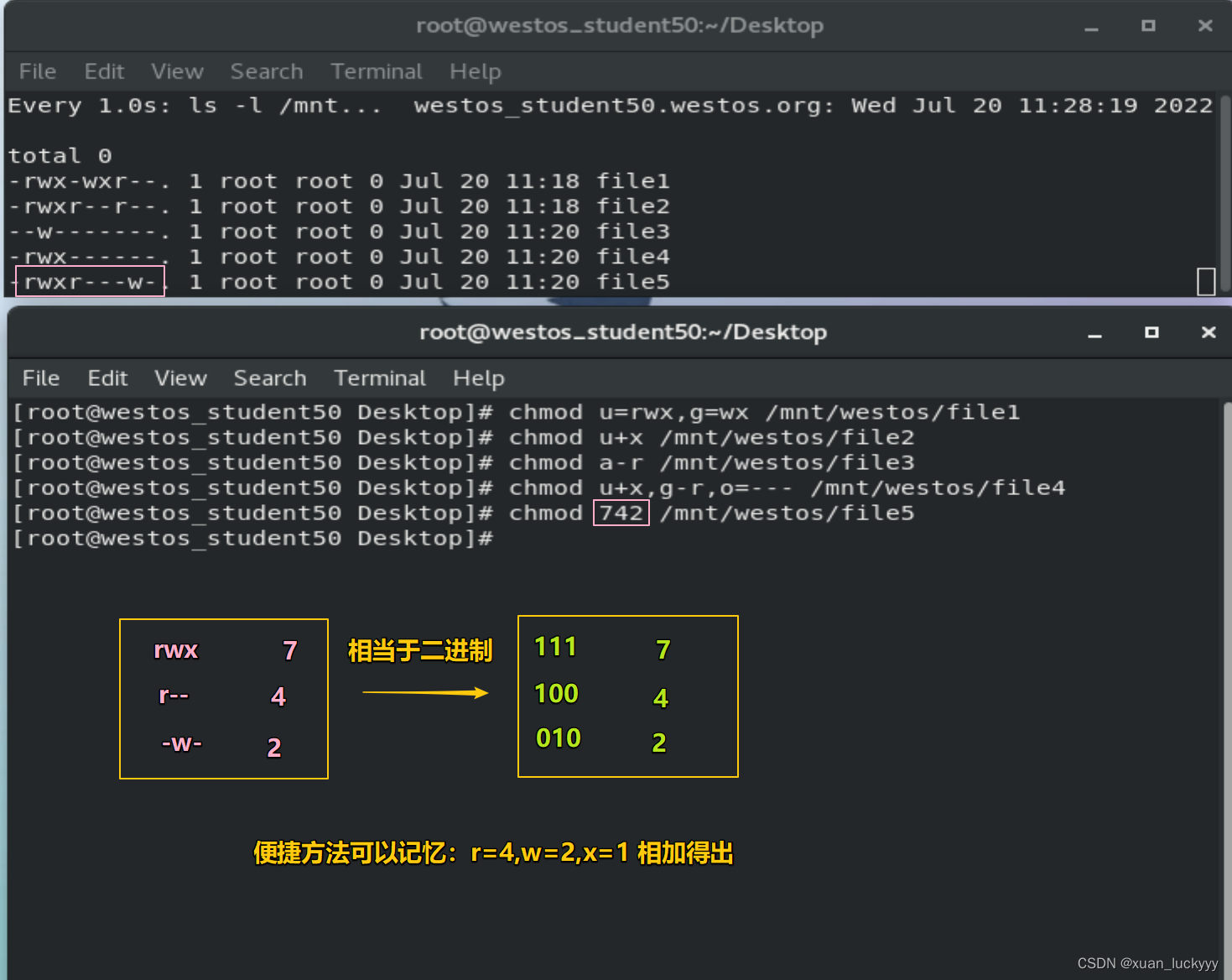Click '11:18' time on file1 row

tap(543, 181)
